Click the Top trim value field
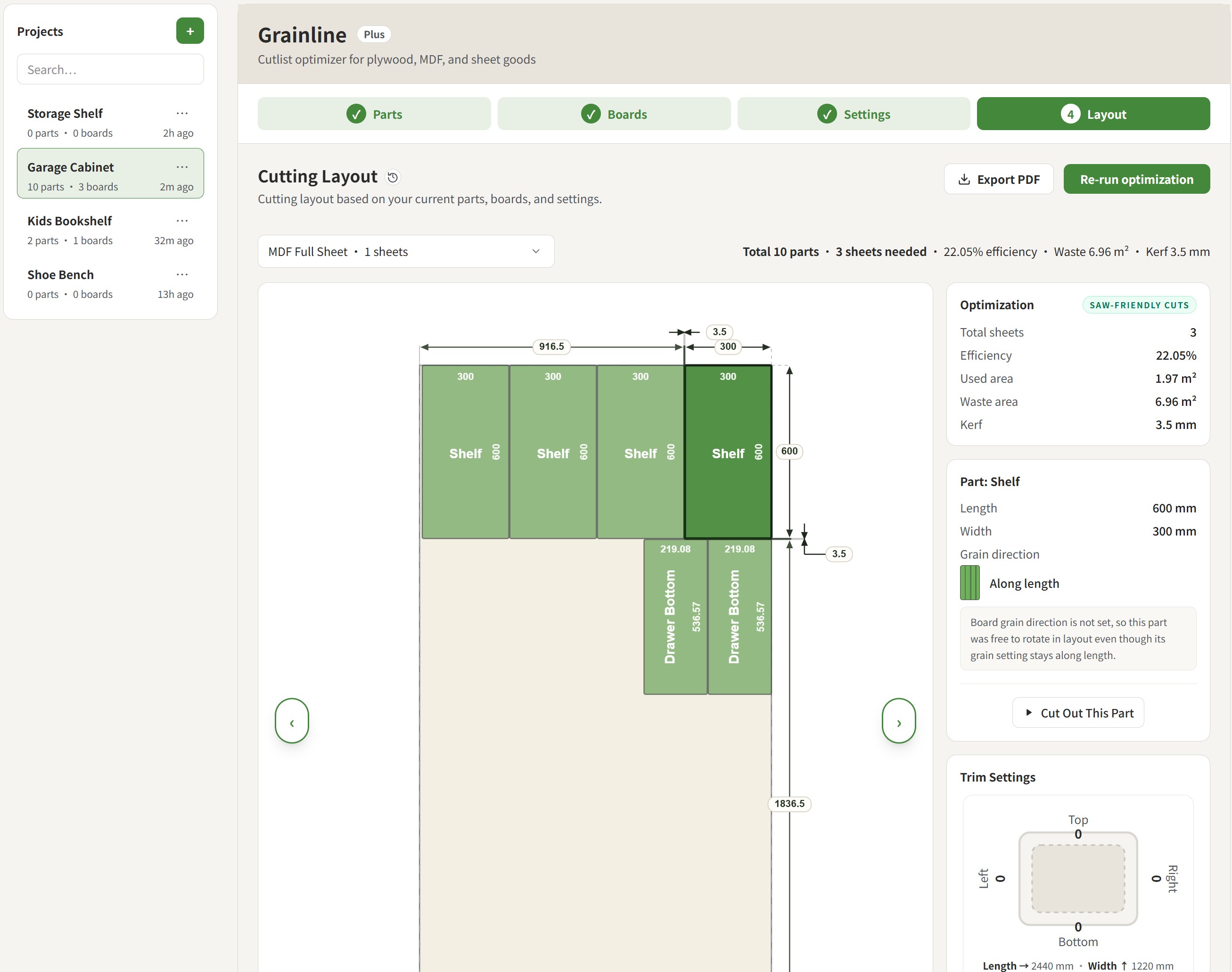The width and height of the screenshot is (1232, 972). pos(1078,834)
